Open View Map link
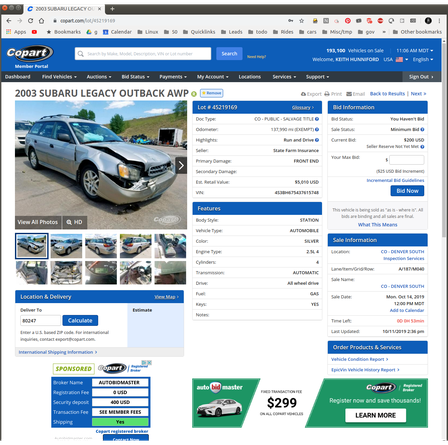The image size is (448, 445). click(166, 297)
